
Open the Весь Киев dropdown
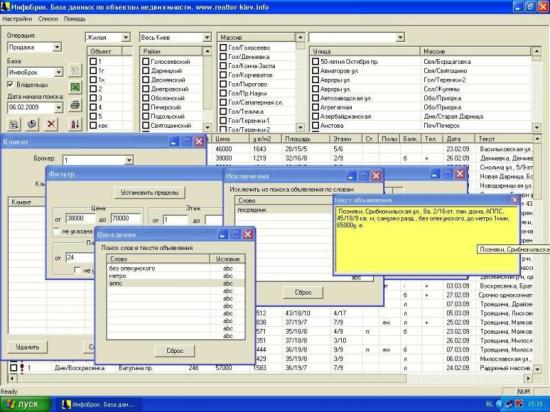[x=207, y=37]
